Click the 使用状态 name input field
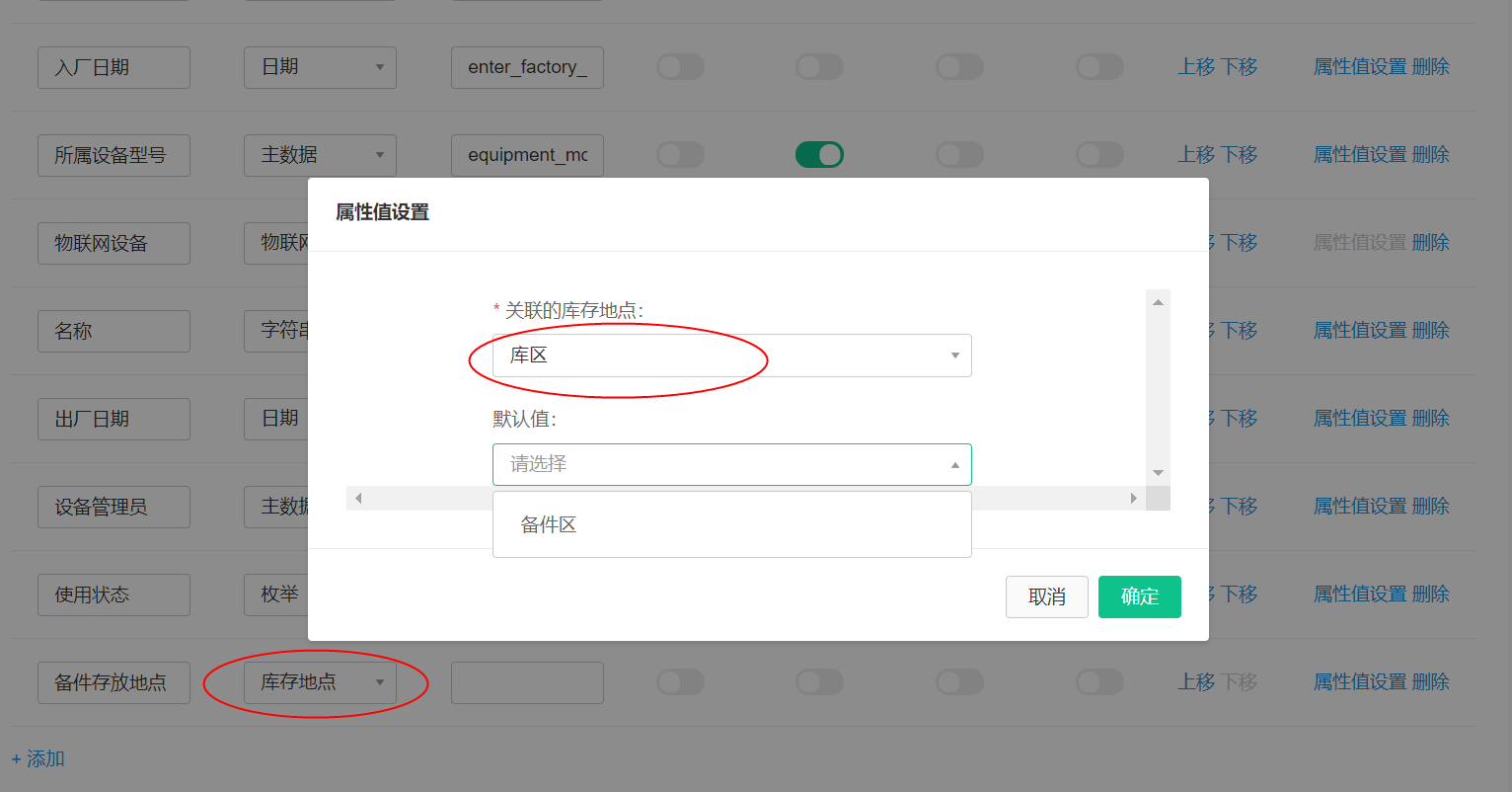 [113, 594]
